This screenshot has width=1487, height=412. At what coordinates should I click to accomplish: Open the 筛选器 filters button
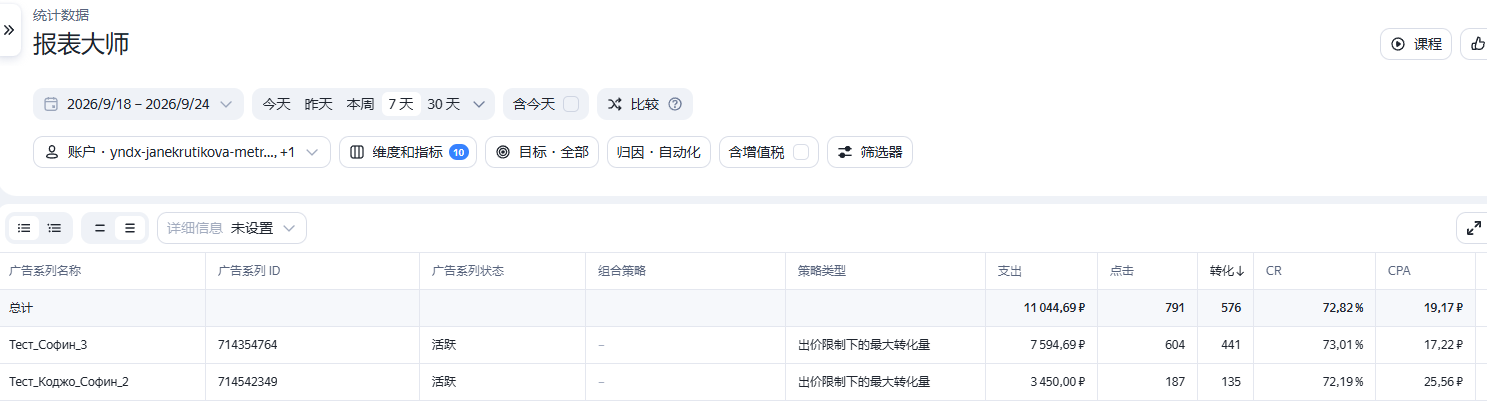870,152
